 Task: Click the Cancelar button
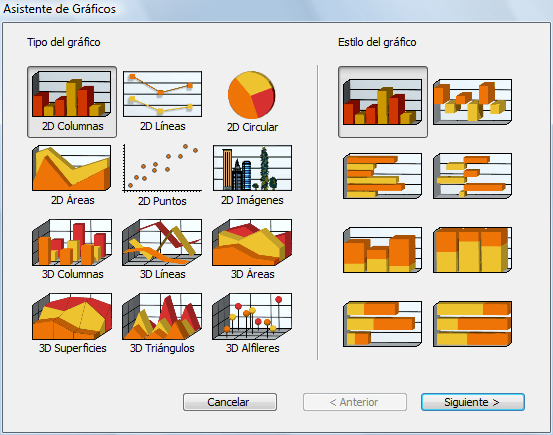click(230, 402)
